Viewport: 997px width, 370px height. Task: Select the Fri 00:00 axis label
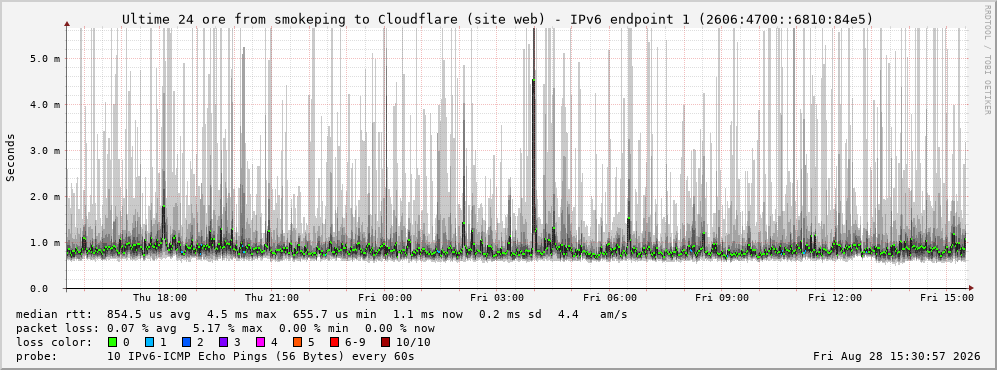click(385, 298)
